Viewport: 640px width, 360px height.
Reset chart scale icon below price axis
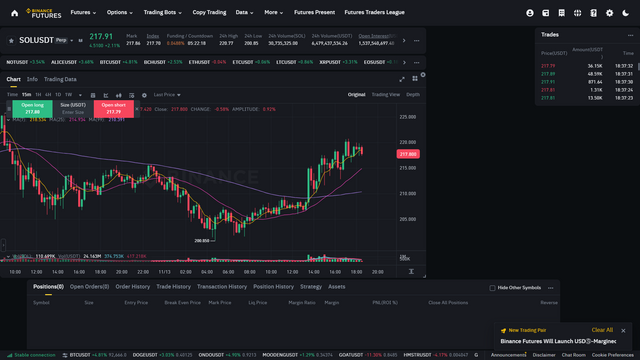411,271
